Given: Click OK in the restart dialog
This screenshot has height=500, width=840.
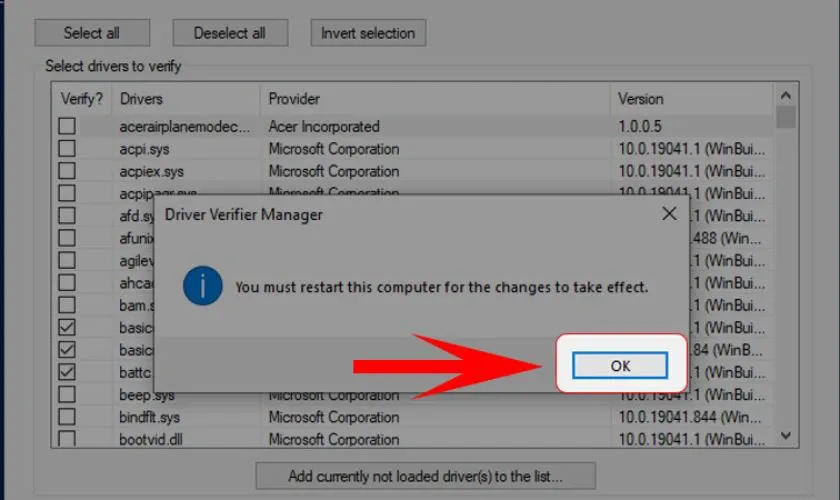Looking at the screenshot, I should (x=620, y=366).
